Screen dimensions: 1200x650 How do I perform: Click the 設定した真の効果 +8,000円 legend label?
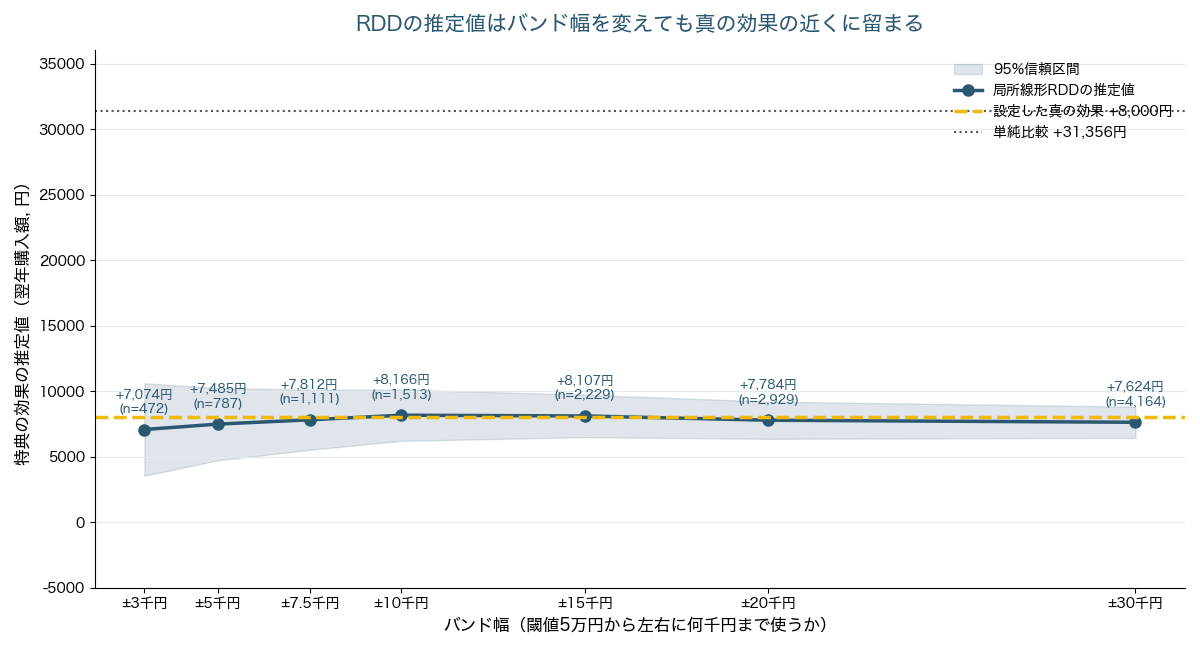coord(1083,111)
